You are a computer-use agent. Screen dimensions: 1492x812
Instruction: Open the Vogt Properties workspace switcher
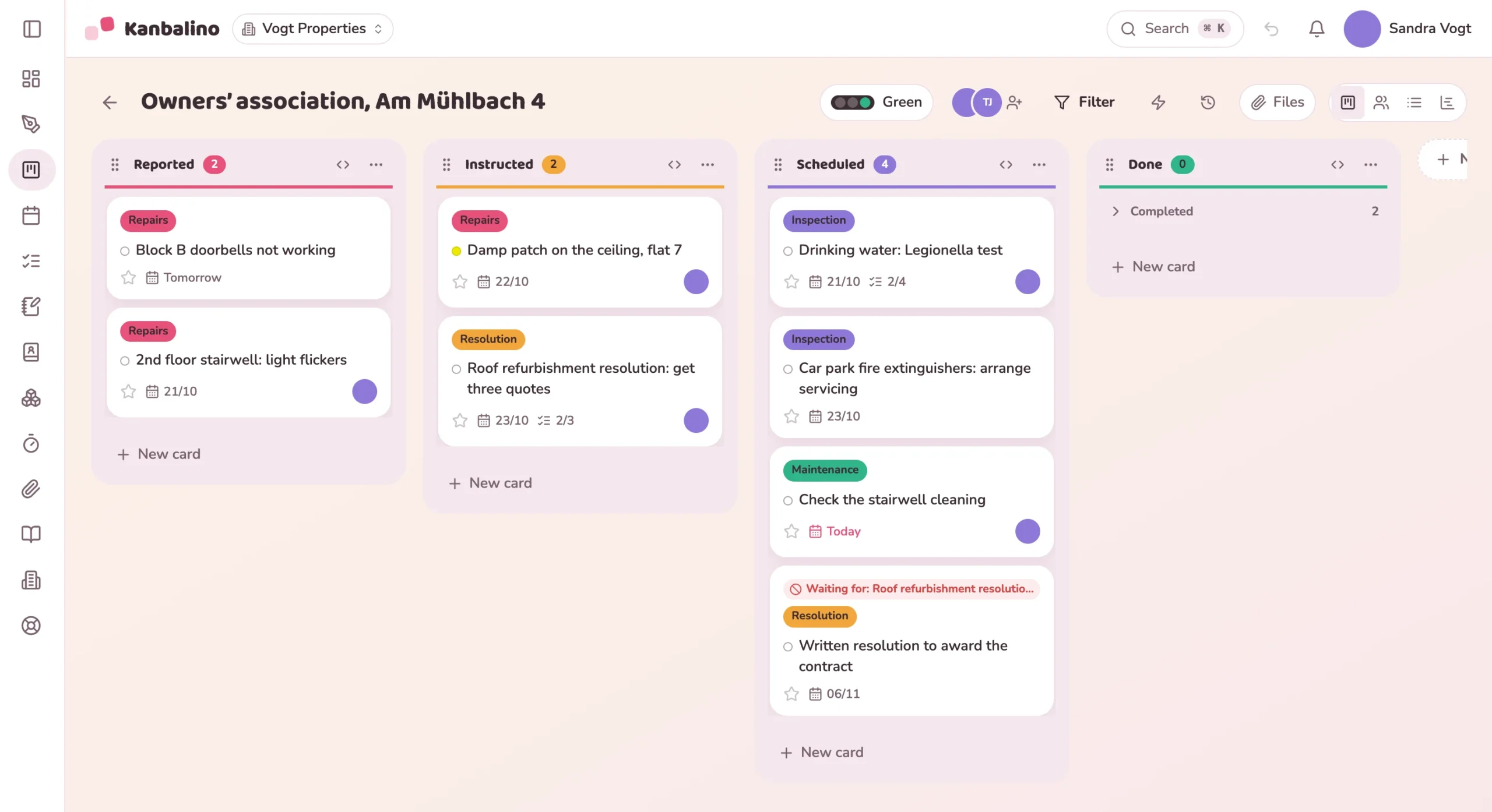pyautogui.click(x=313, y=29)
